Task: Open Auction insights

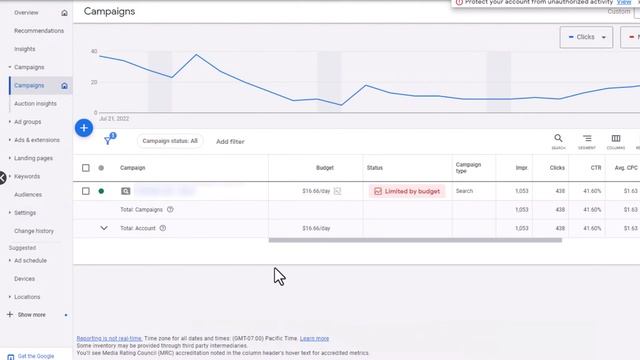Action: click(x=35, y=104)
